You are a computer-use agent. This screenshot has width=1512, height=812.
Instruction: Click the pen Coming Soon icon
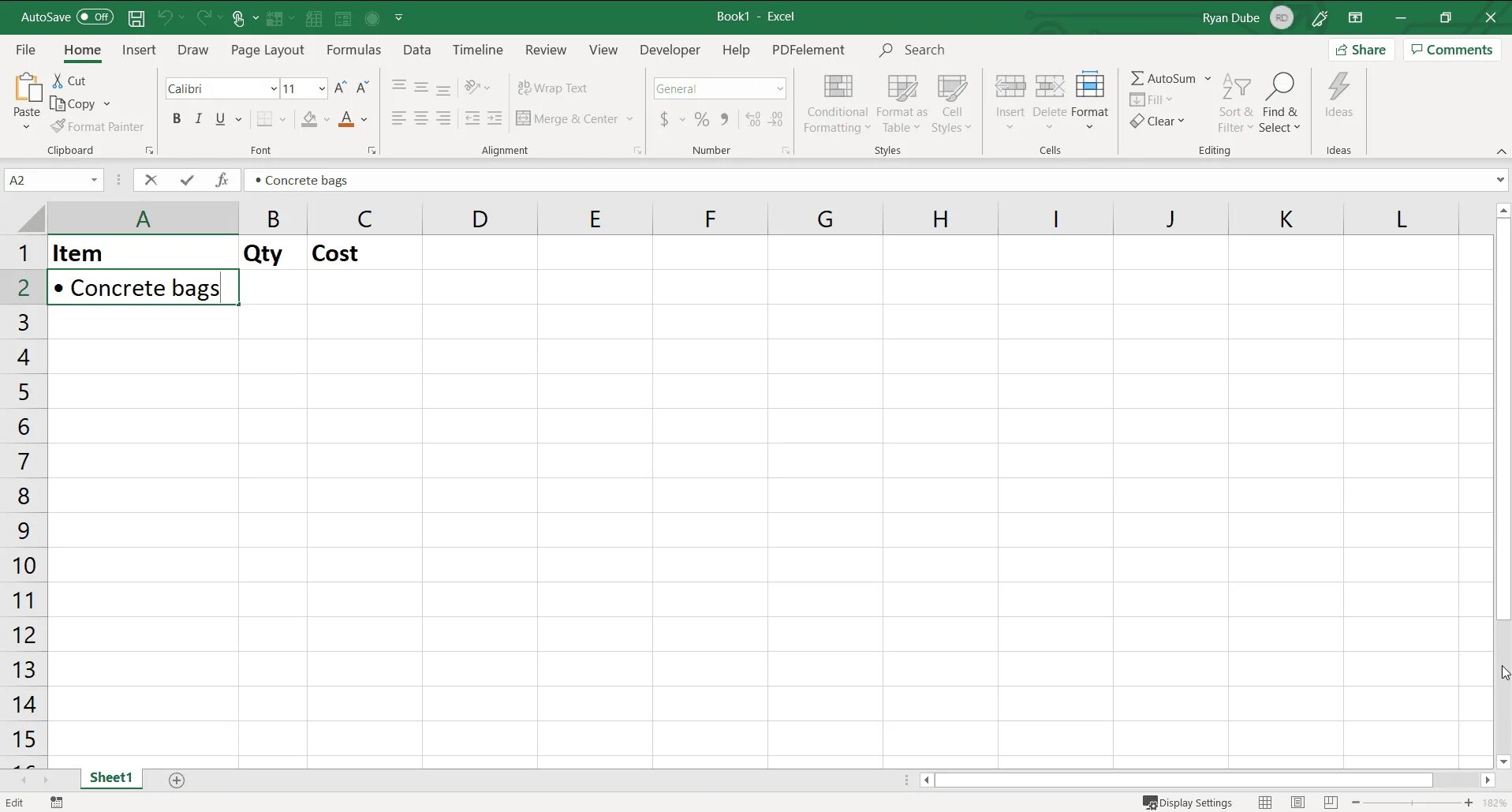click(1320, 17)
